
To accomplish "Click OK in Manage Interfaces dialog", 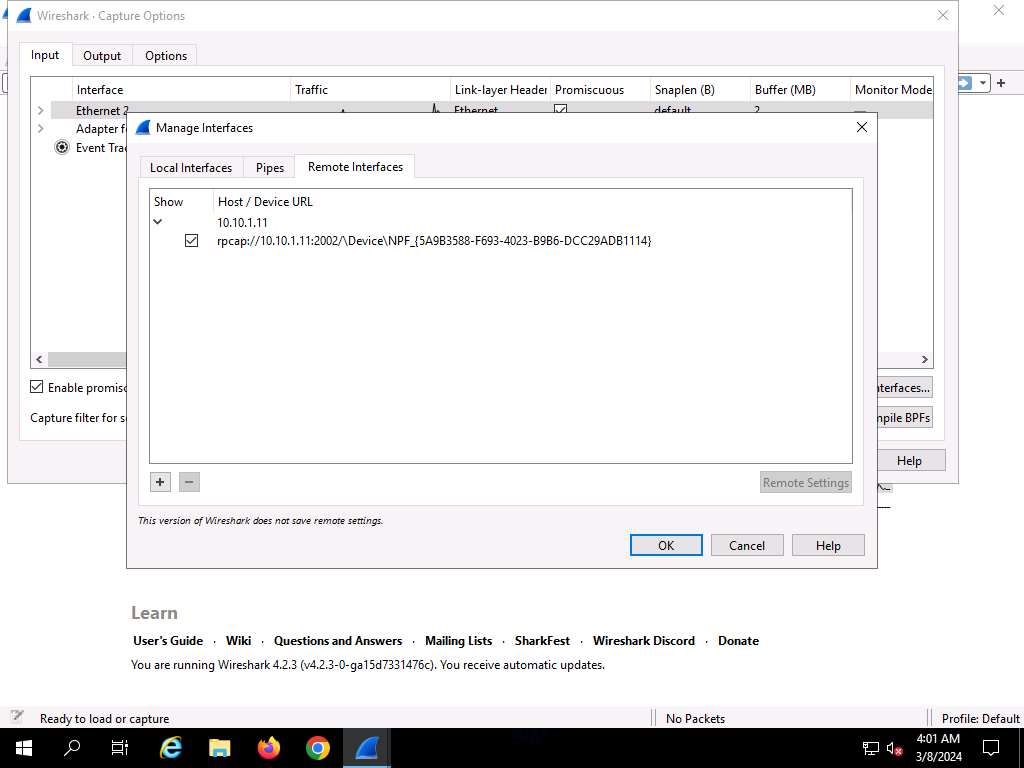I will 666,545.
